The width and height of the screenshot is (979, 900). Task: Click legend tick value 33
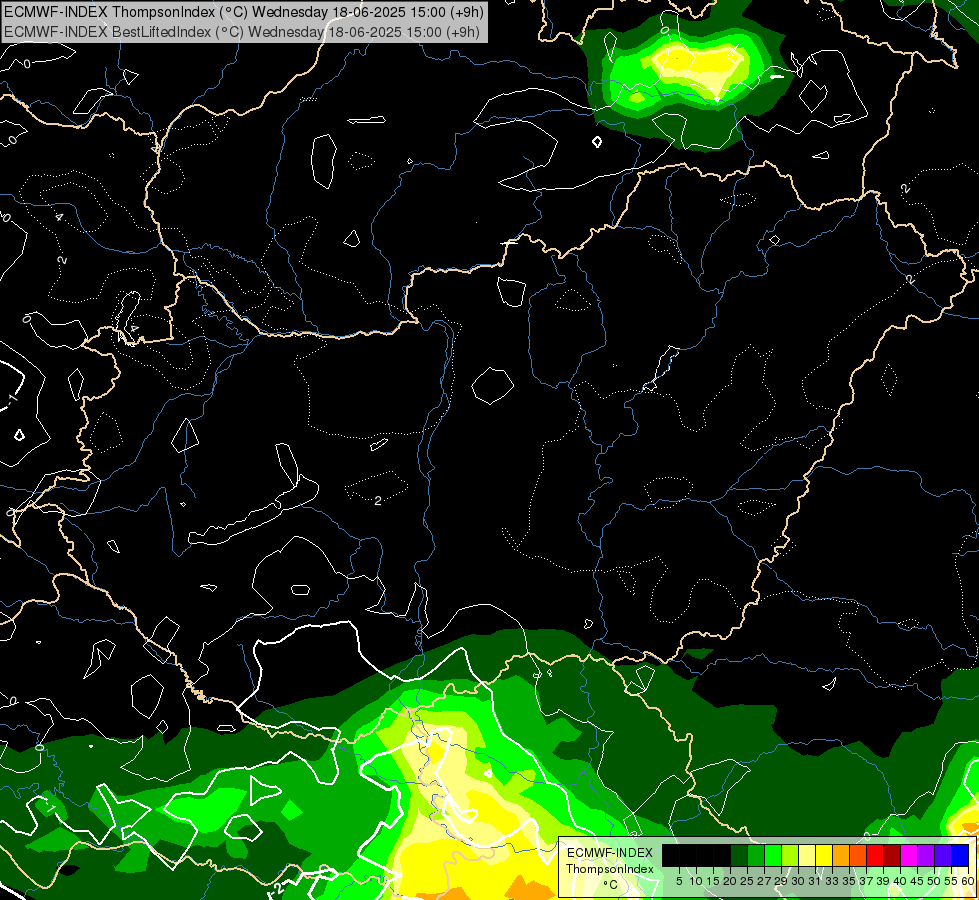[832, 881]
